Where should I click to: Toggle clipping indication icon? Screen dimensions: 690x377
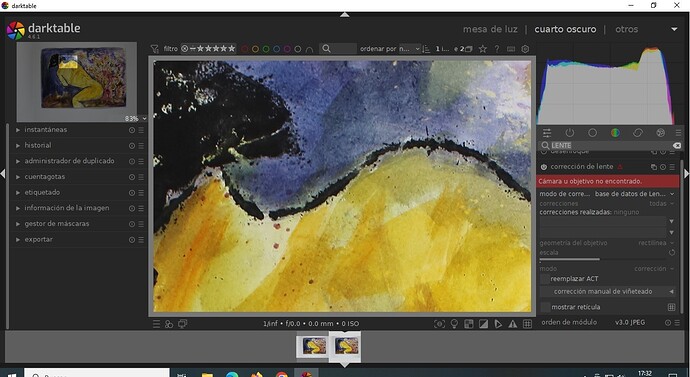pos(483,324)
